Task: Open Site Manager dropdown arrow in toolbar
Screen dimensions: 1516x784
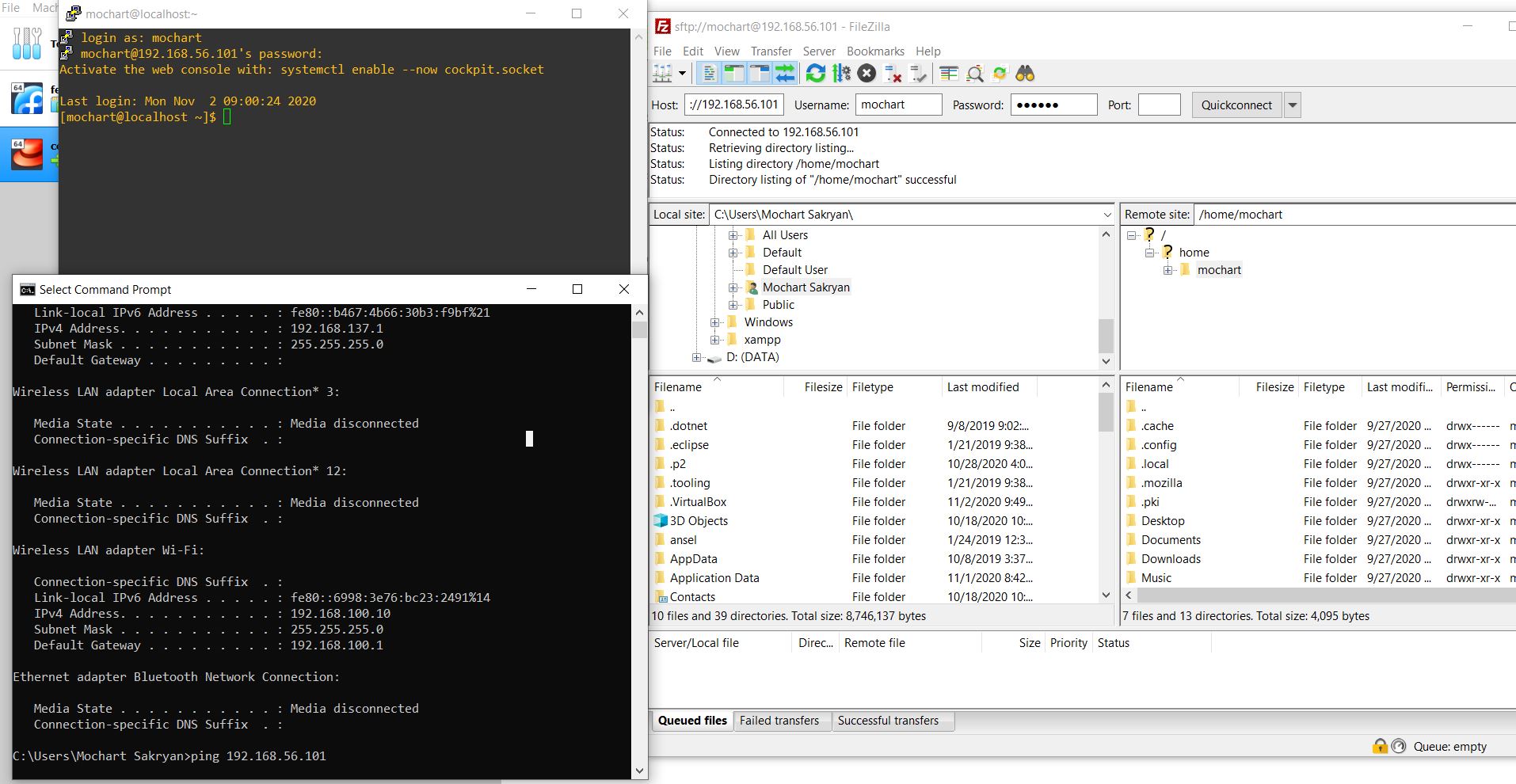Action: click(682, 74)
